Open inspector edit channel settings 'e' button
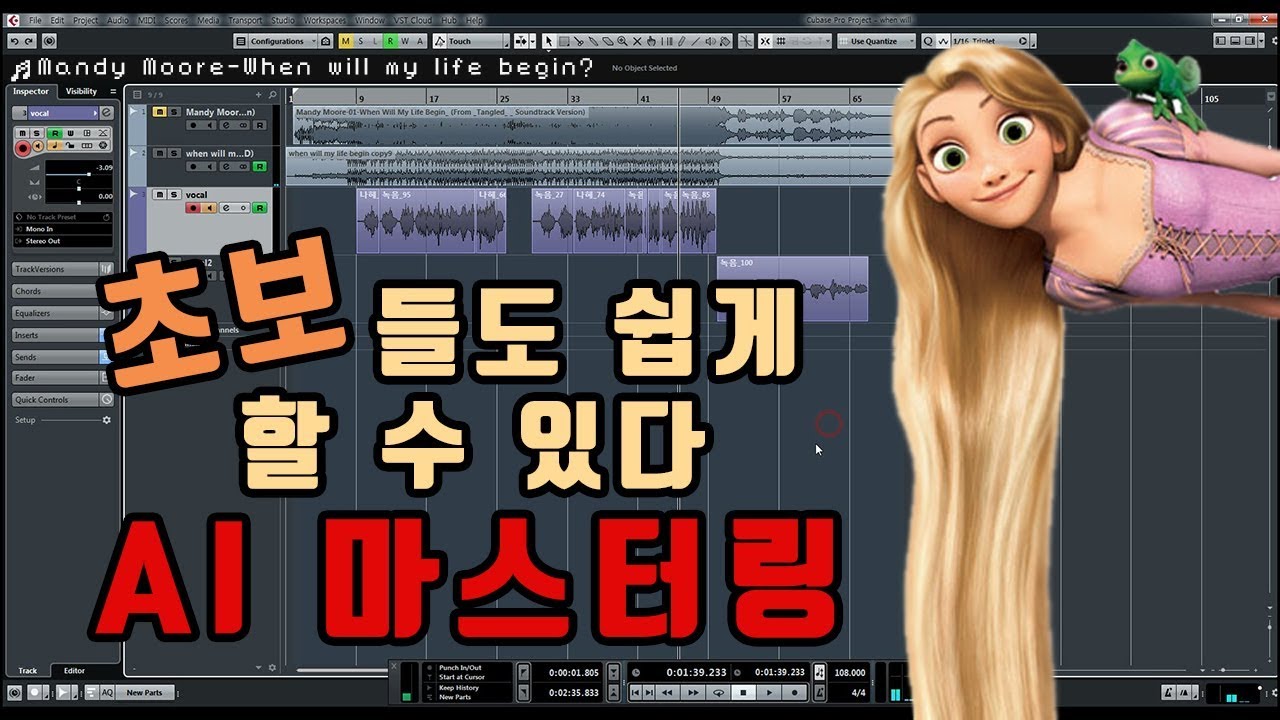This screenshot has height=720, width=1280. pyautogui.click(x=106, y=113)
